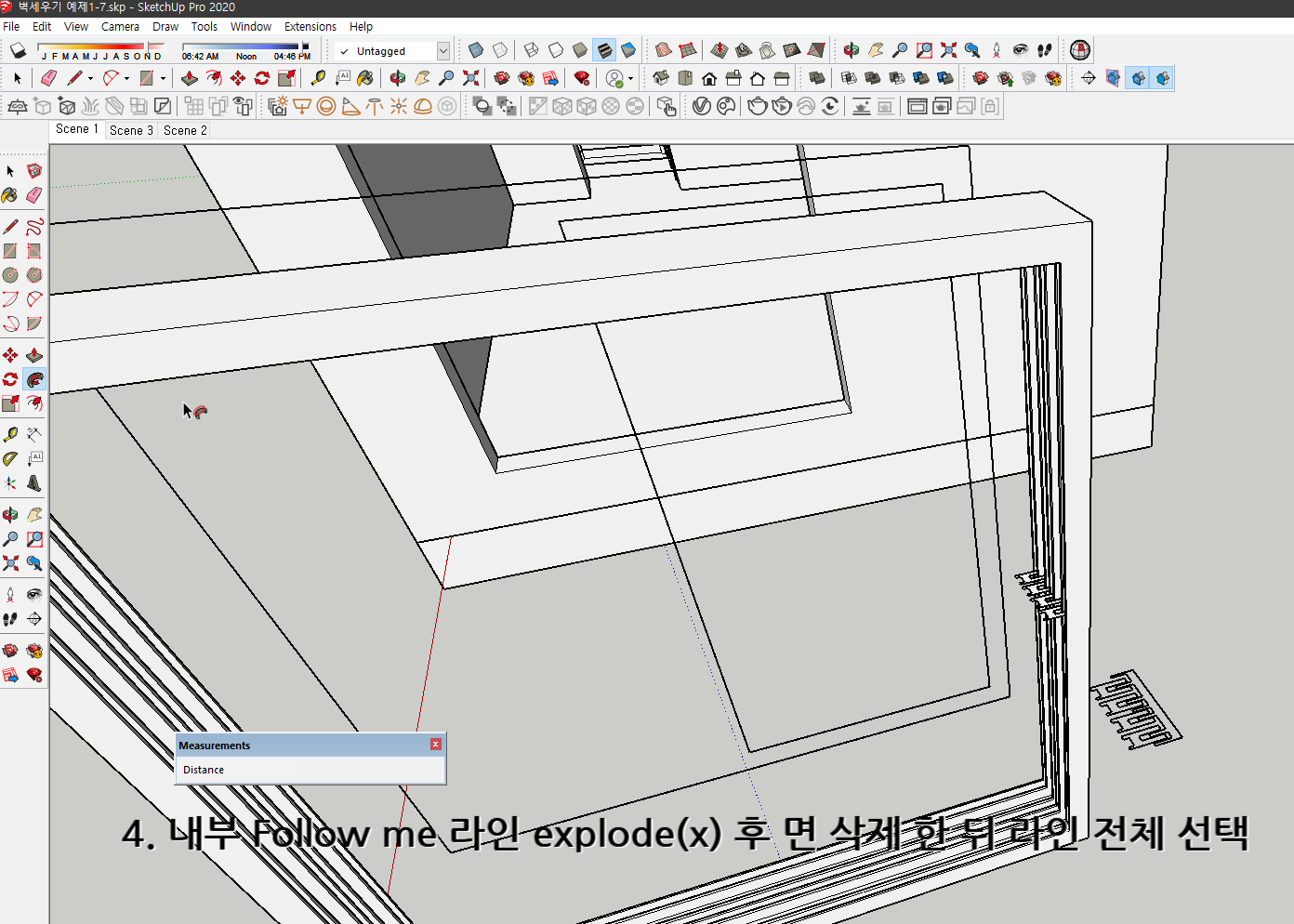This screenshot has height=924, width=1294.
Task: Switch camera to the Top view house icon
Action: 685,78
